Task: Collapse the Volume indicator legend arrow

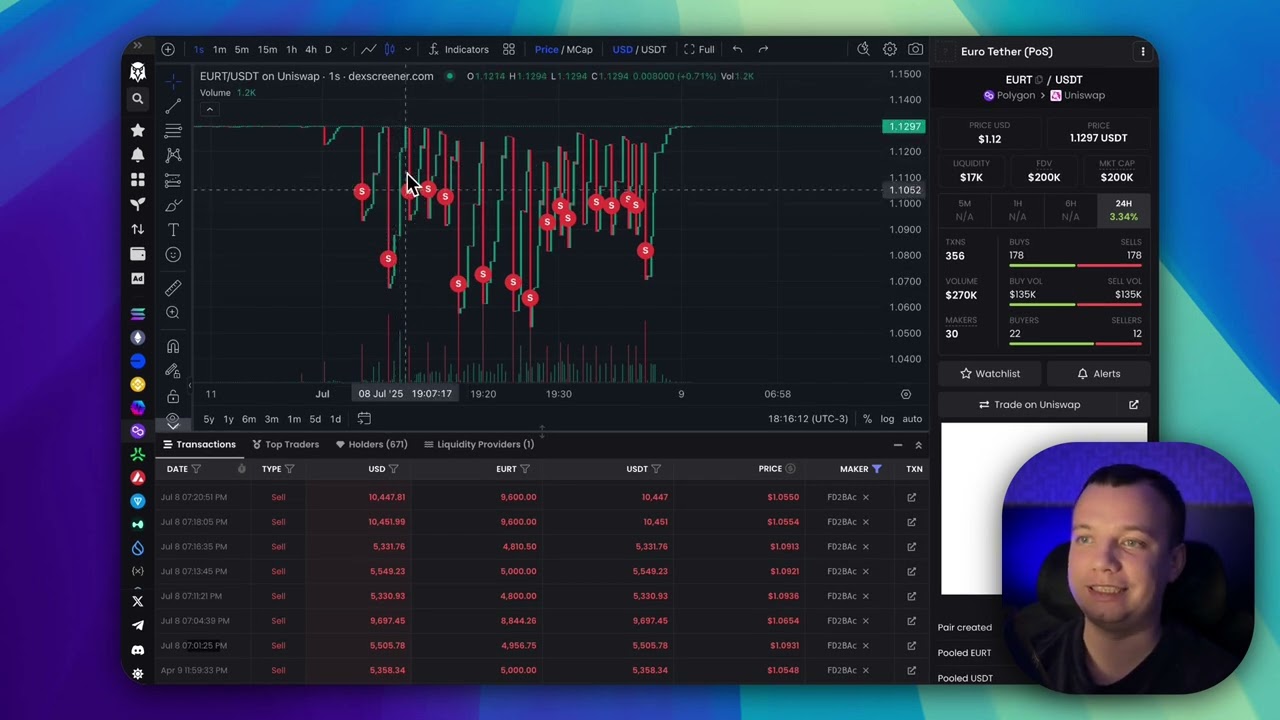Action: [209, 109]
